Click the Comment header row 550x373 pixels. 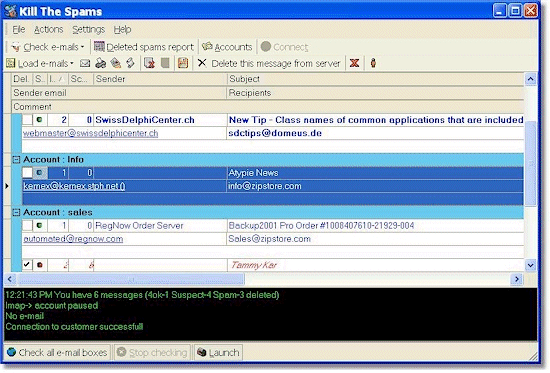tap(268, 107)
